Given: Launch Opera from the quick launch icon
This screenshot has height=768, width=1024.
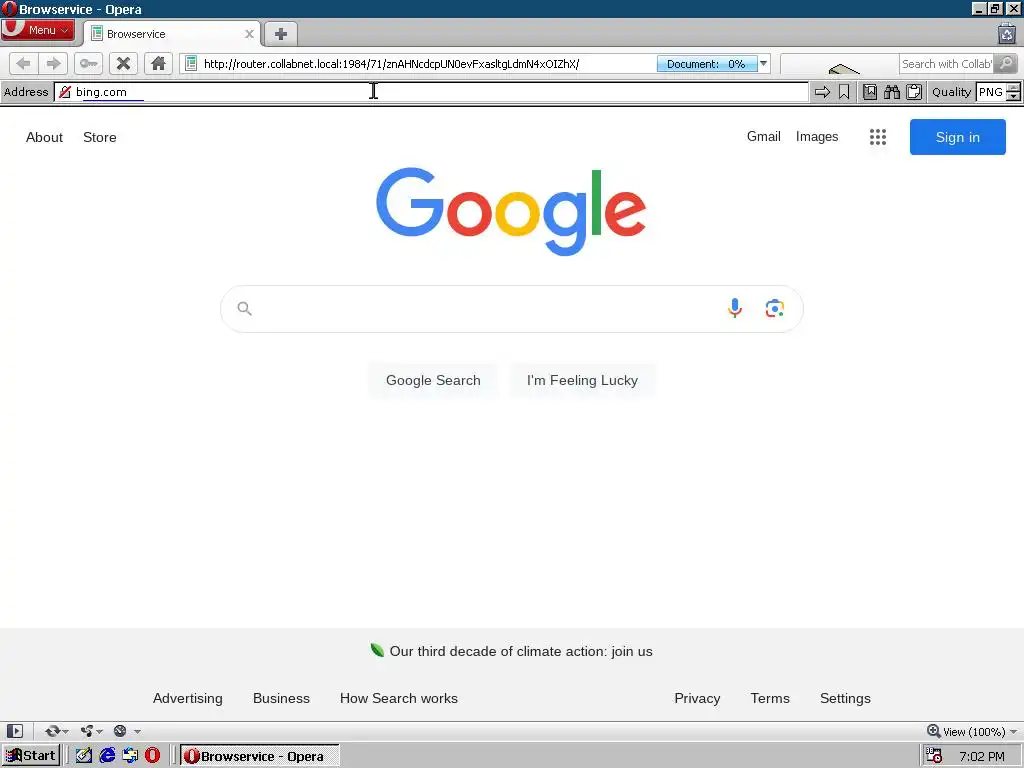Looking at the screenshot, I should (x=152, y=756).
